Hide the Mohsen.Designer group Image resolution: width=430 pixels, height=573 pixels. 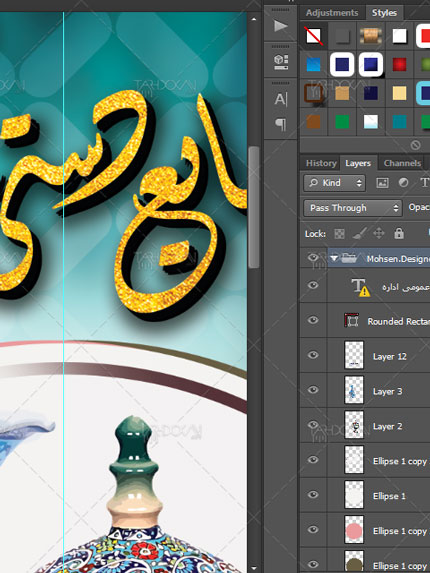pyautogui.click(x=313, y=258)
